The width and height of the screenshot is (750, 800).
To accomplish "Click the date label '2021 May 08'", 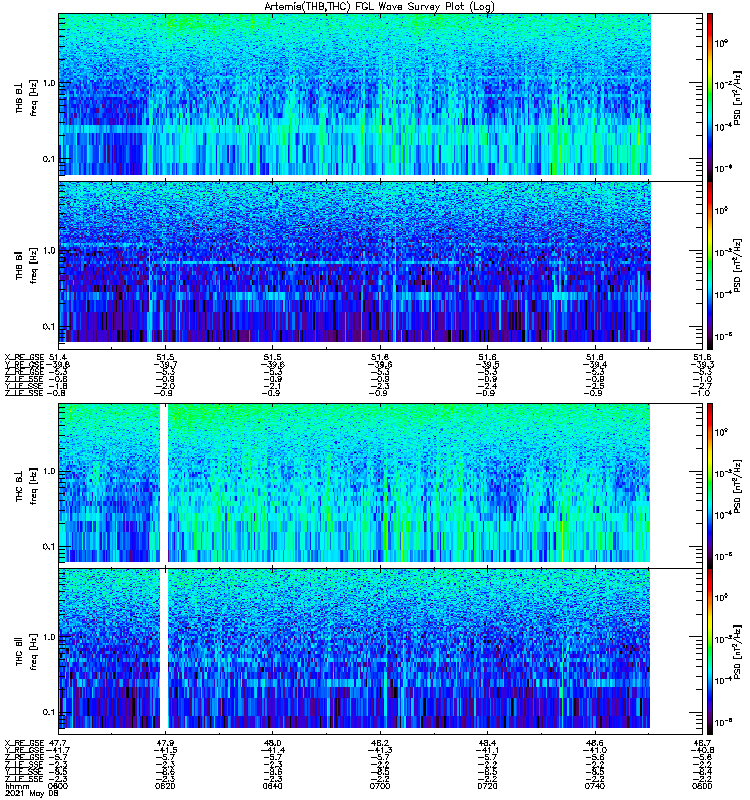I will coord(31,794).
